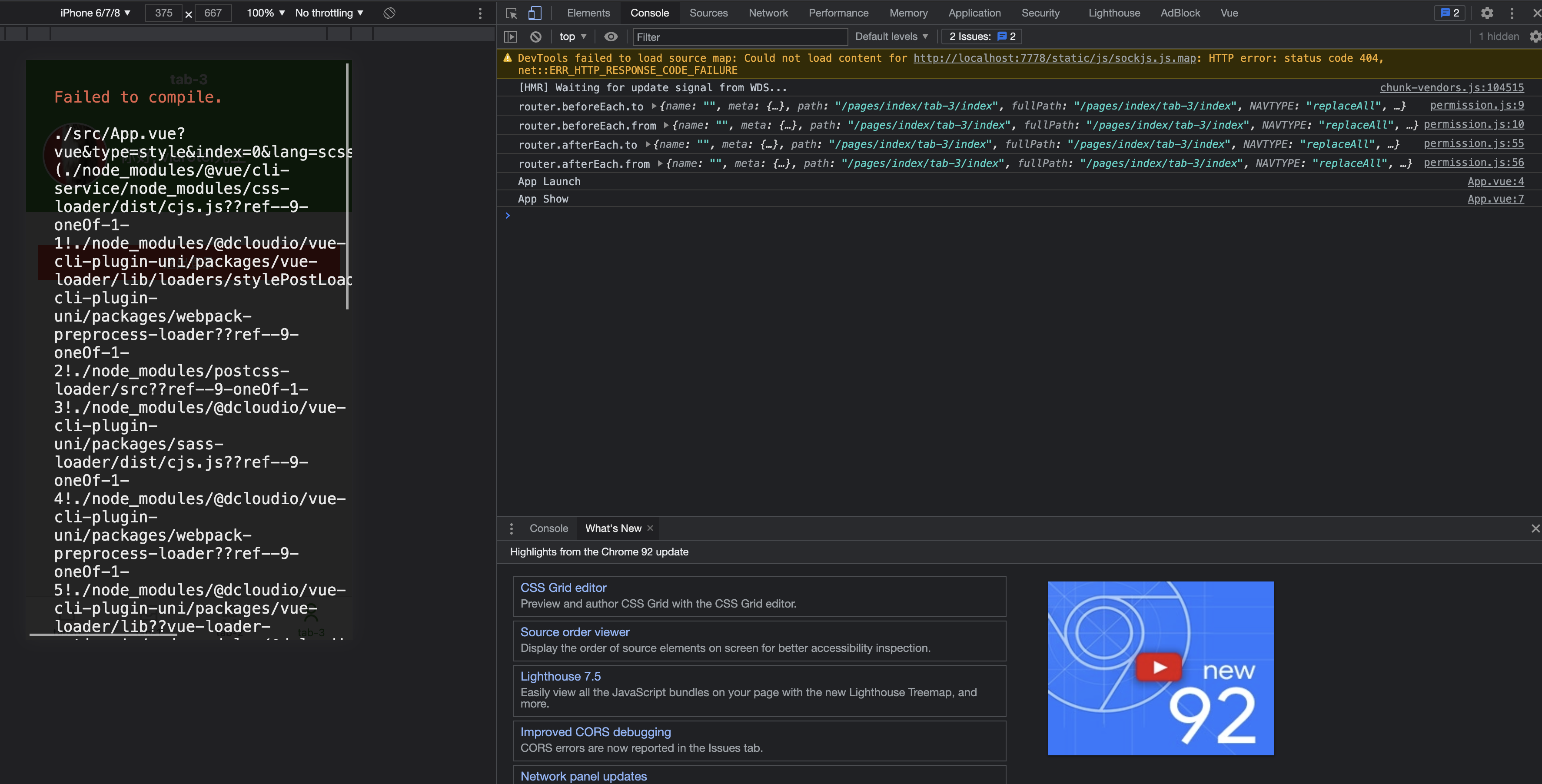Open console settings gear icon
This screenshot has width=1542, height=784.
click(1535, 37)
